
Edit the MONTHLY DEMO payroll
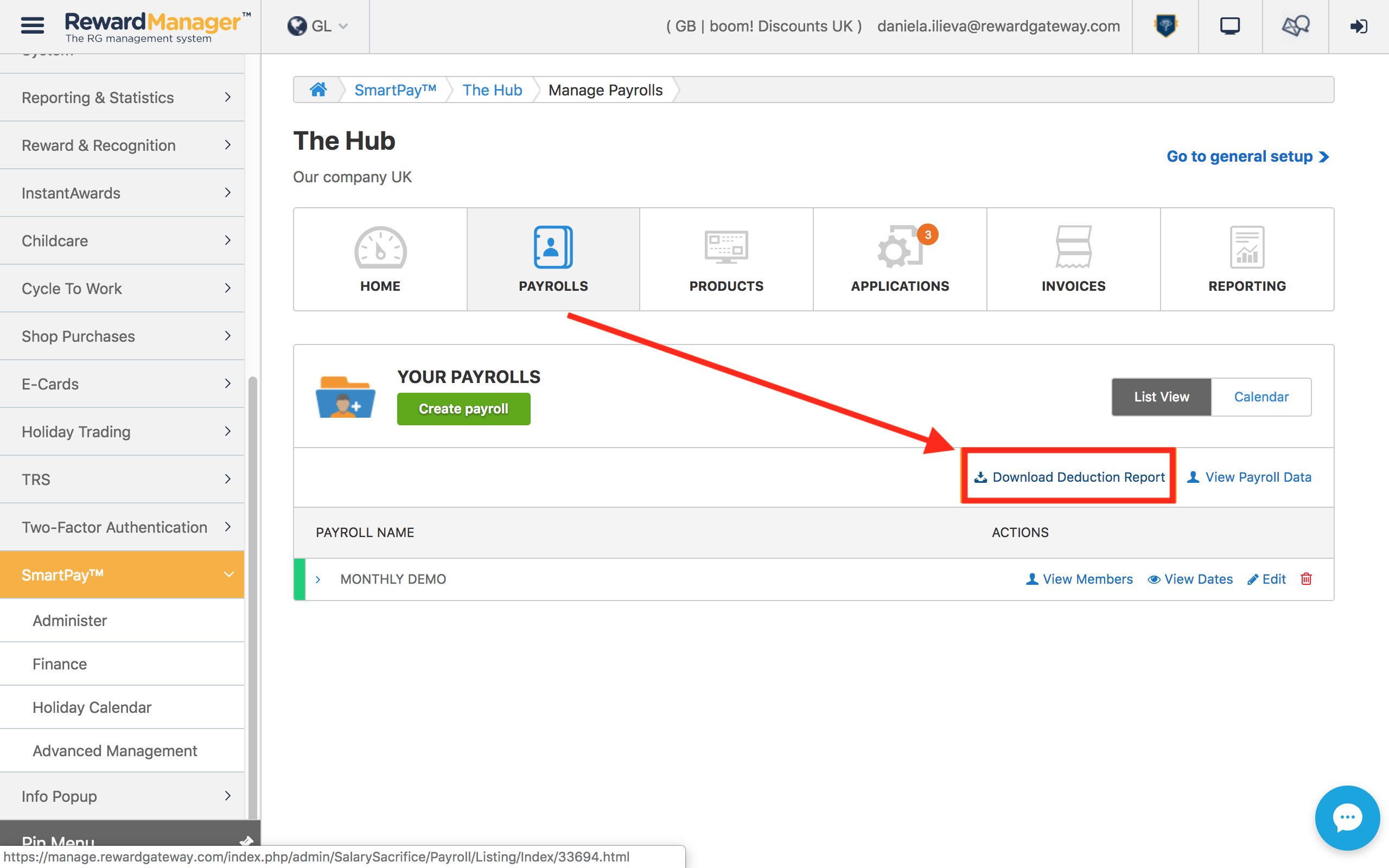1266,579
